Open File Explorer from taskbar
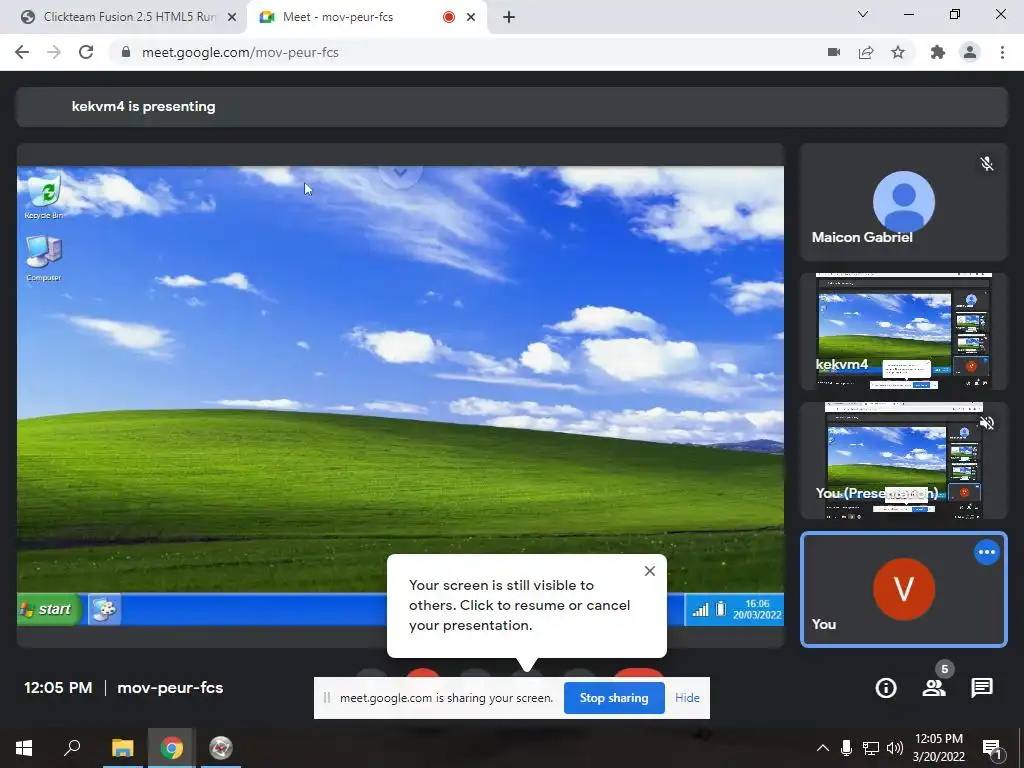Viewport: 1024px width, 768px height. click(x=122, y=748)
